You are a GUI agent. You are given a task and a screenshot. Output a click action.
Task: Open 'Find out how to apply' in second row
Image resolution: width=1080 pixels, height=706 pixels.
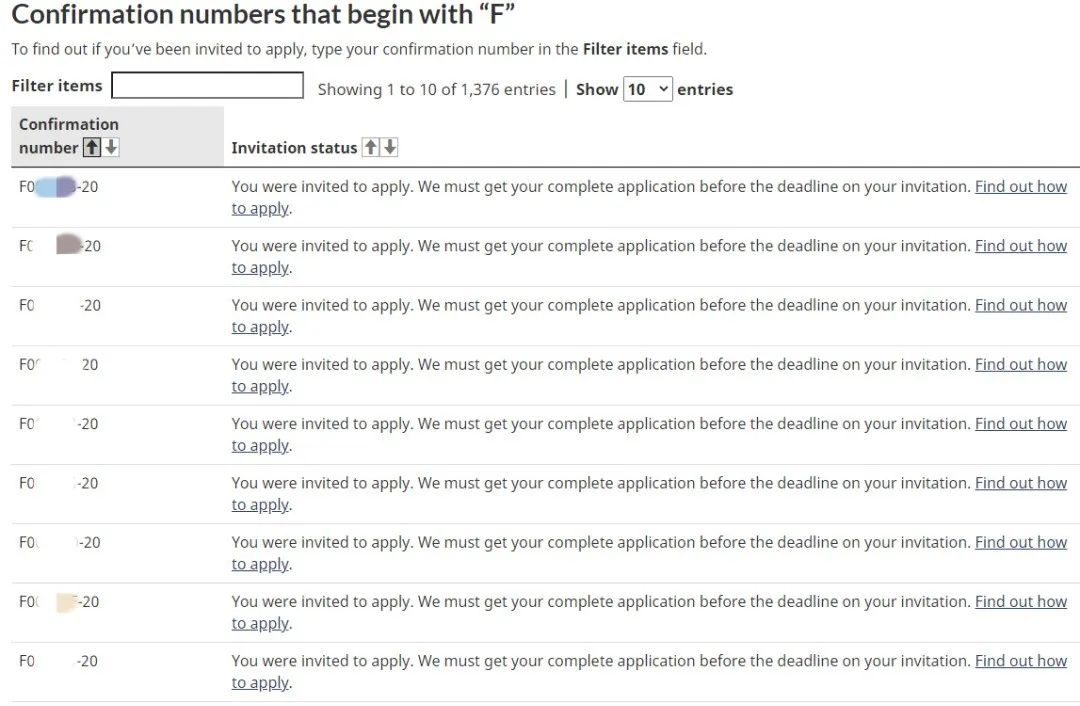pos(1021,246)
